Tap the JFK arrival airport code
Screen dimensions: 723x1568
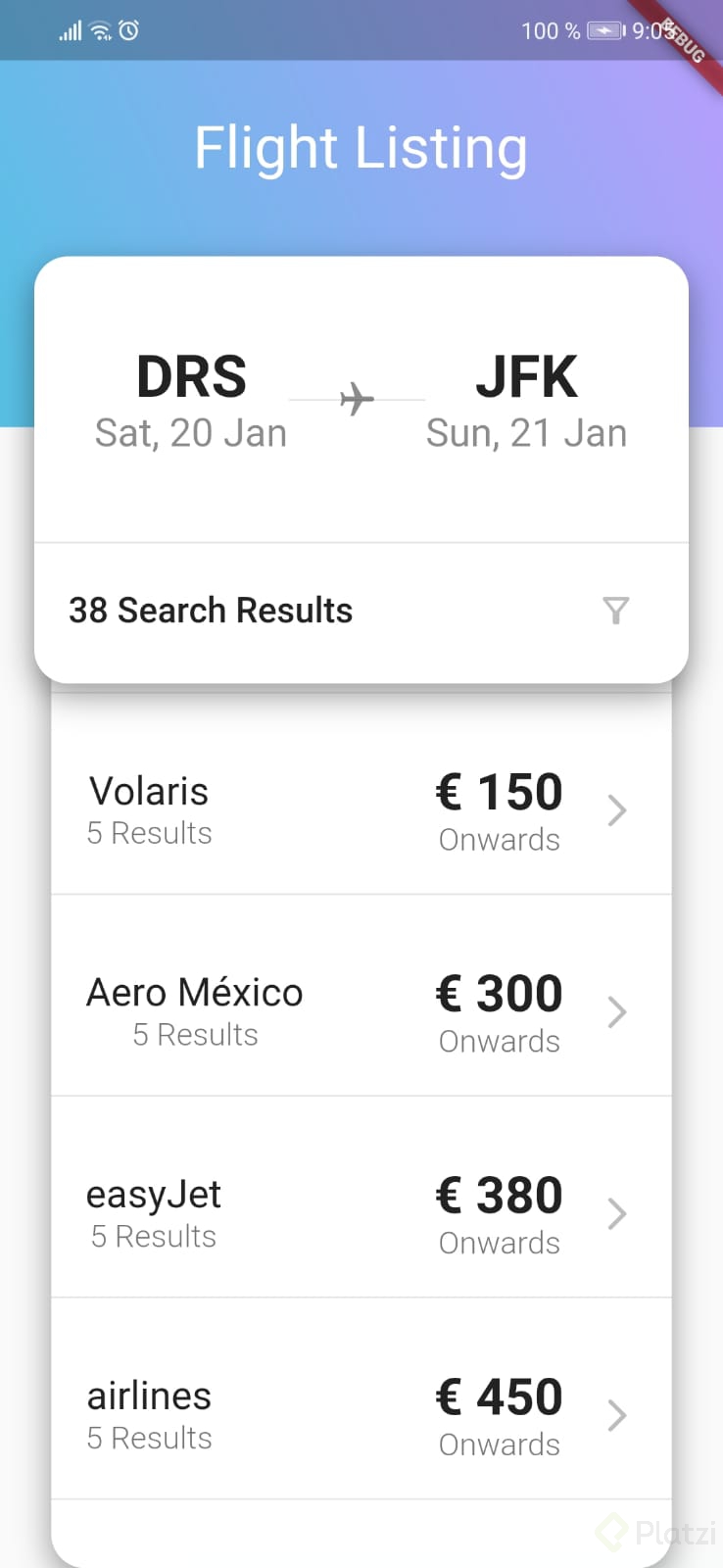tap(527, 377)
